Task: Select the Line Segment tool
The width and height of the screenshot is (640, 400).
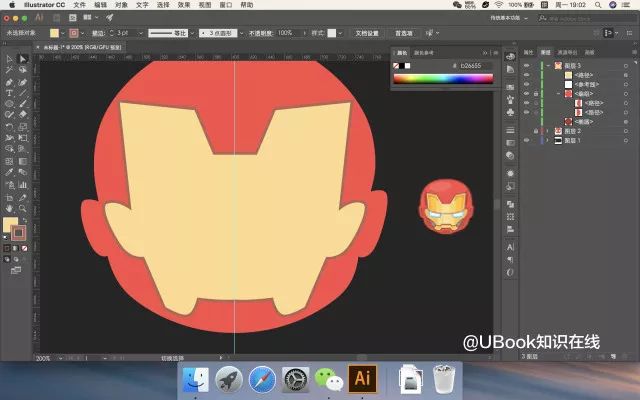Action: pyautogui.click(x=23, y=93)
